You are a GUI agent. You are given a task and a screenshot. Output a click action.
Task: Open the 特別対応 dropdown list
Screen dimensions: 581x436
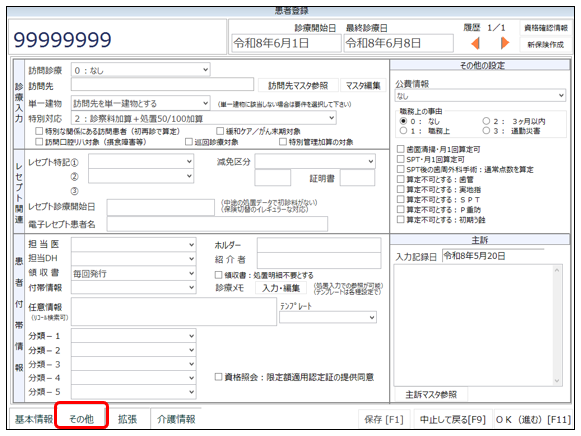click(203, 118)
